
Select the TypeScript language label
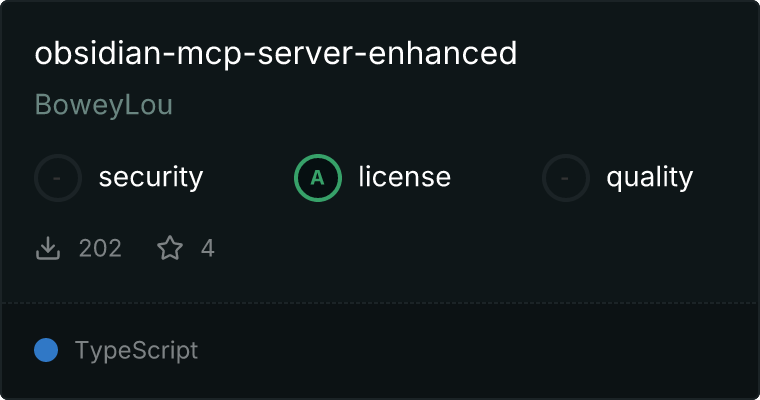coord(136,351)
